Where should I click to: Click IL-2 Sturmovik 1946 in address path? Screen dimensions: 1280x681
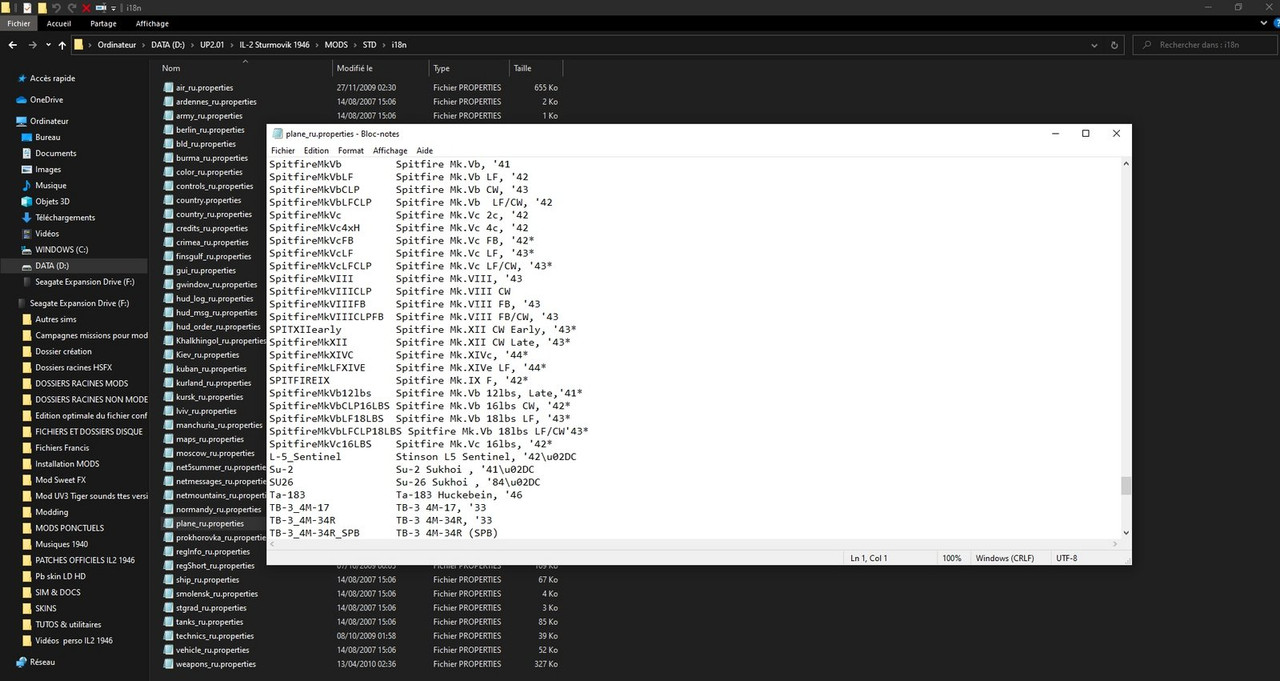(x=273, y=45)
